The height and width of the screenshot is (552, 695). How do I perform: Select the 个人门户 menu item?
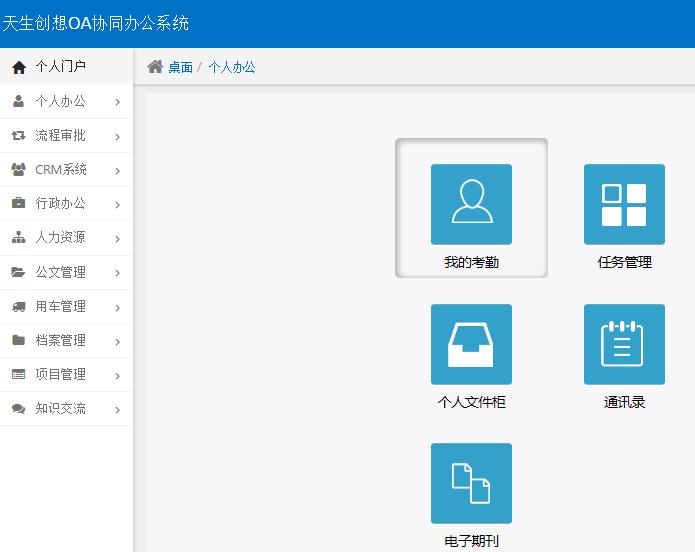coord(66,67)
